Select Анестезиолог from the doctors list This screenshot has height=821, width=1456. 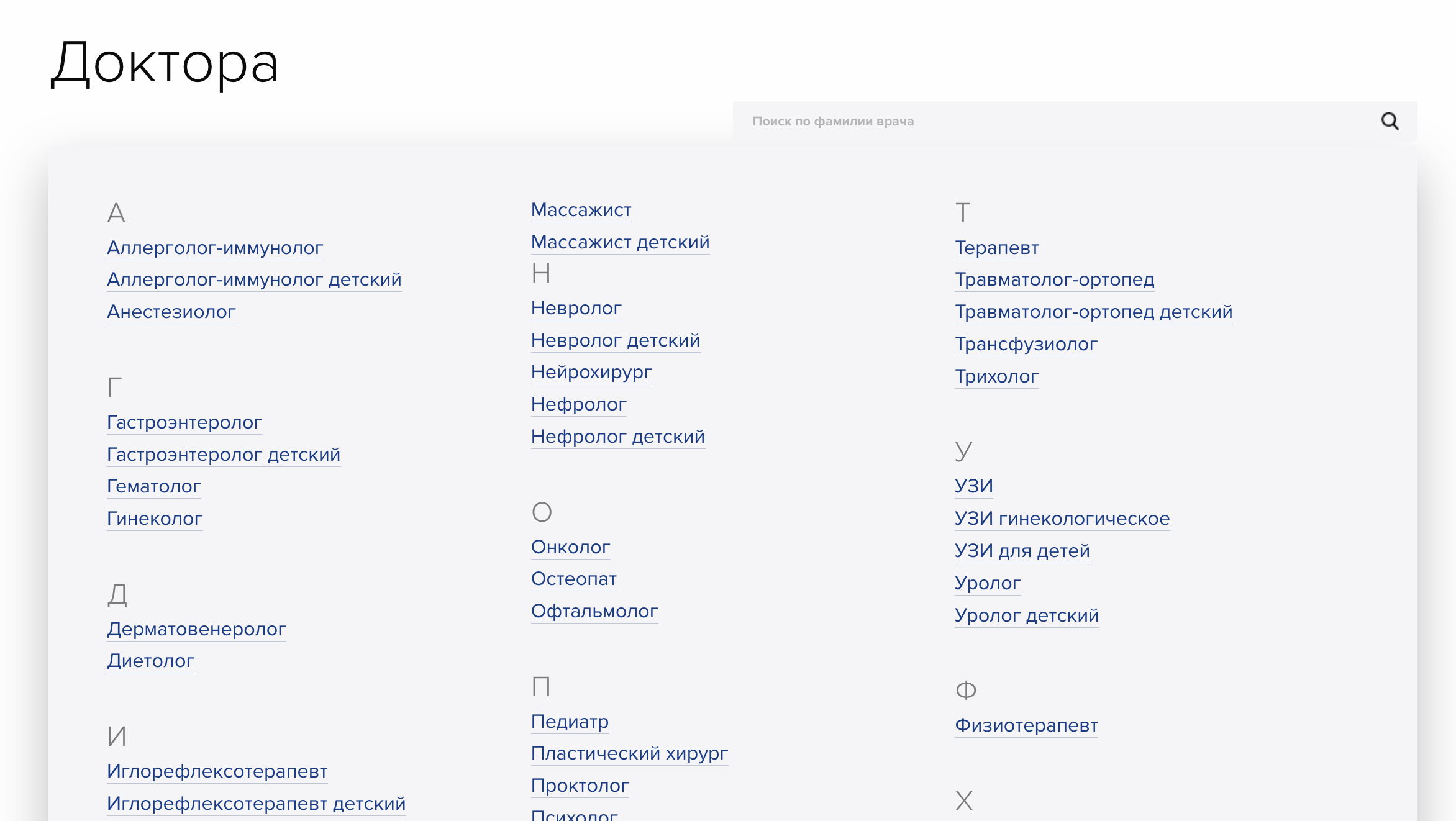tap(171, 312)
